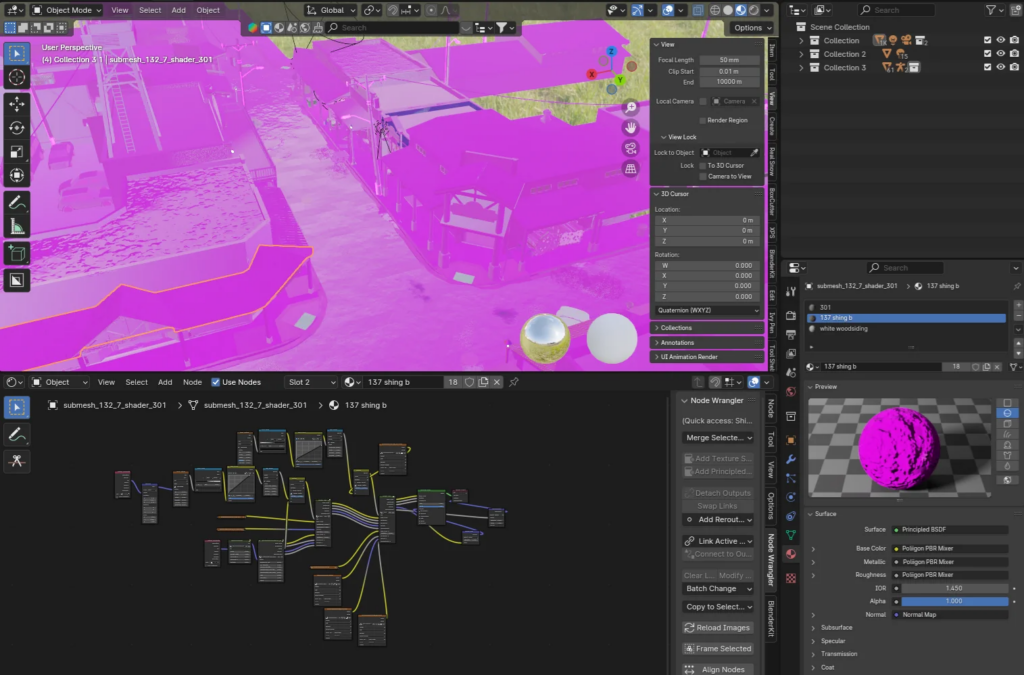Open the Render properties tab icon
This screenshot has height=675, width=1024.
pyautogui.click(x=791, y=315)
